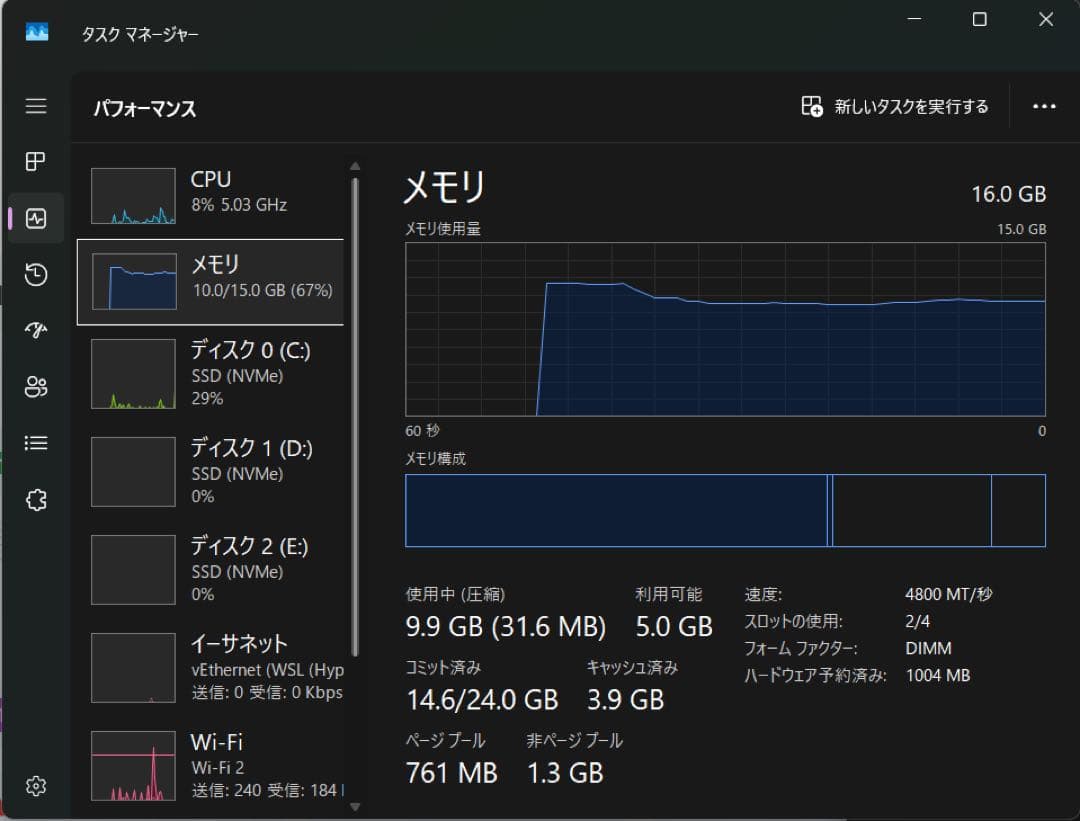The image size is (1080, 821).
Task: Select the CPU performance item
Action: point(210,196)
